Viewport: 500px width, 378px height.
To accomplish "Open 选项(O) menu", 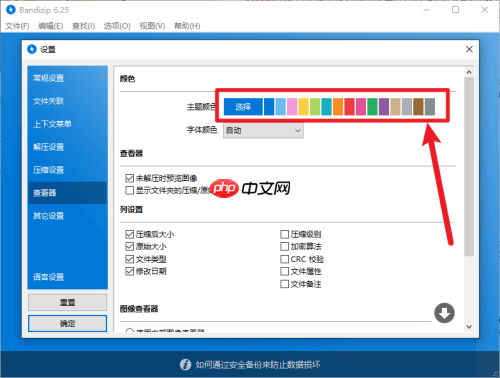I will [x=117, y=26].
